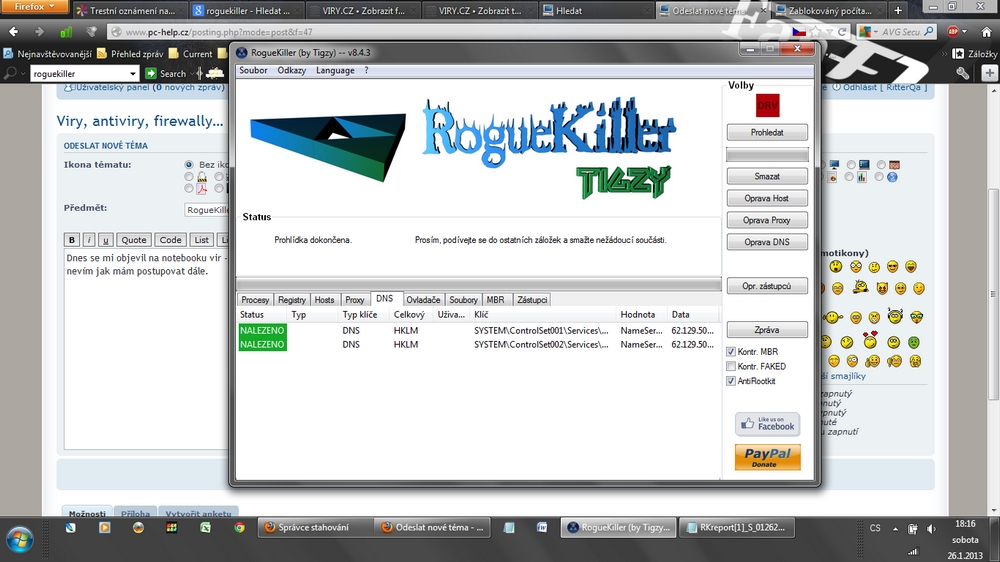Open Excel from the taskbar
1000x562 pixels.
(205, 528)
